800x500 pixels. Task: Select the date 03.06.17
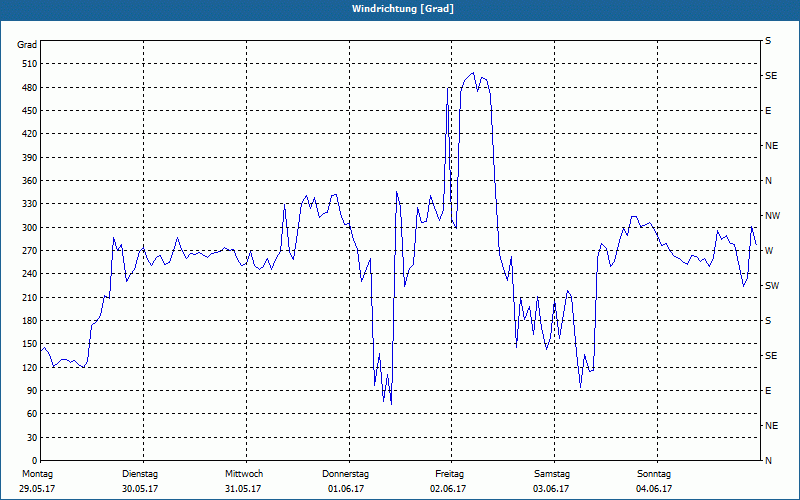552,489
